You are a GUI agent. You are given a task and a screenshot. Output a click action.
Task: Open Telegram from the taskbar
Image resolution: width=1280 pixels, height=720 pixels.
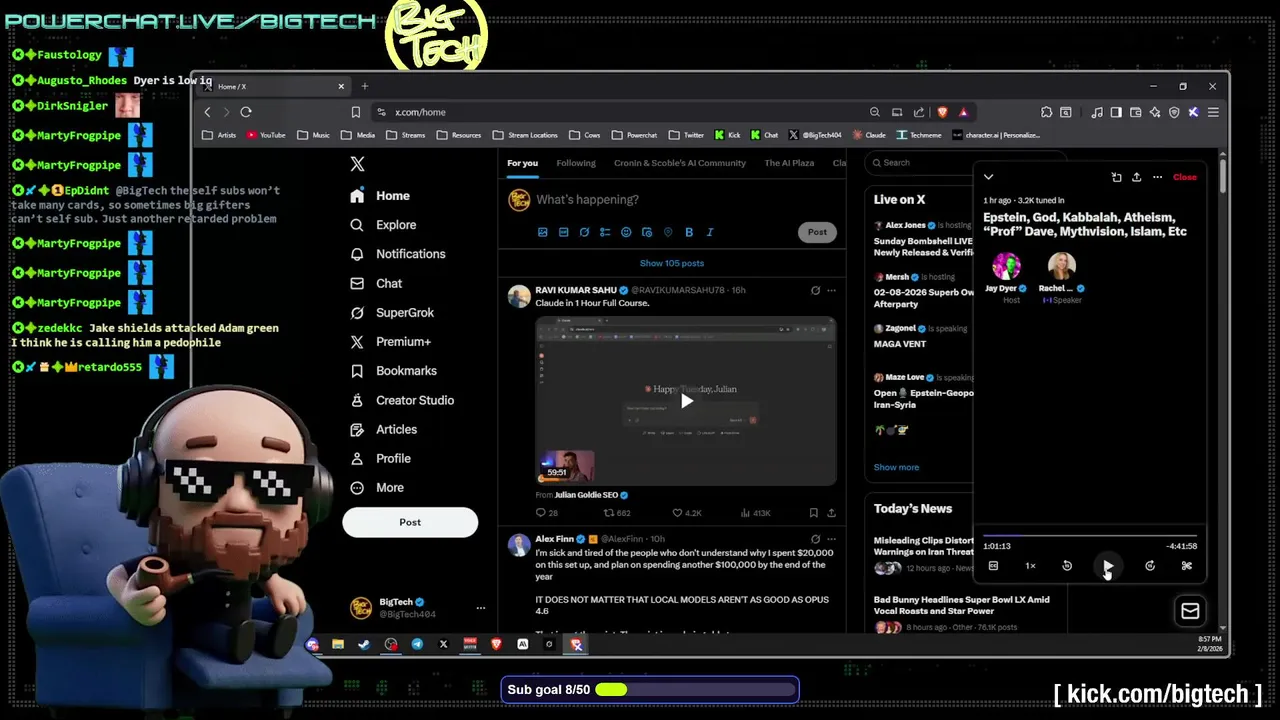(x=417, y=645)
